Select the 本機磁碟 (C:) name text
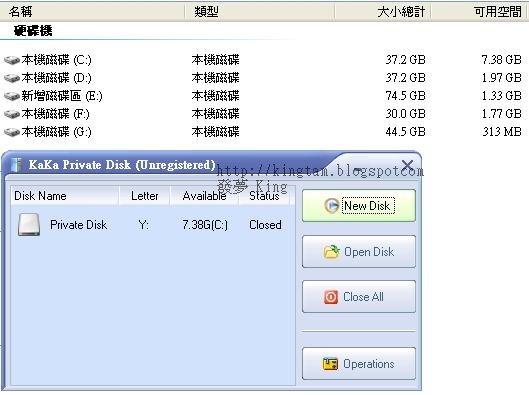The image size is (529, 395). coord(56,60)
